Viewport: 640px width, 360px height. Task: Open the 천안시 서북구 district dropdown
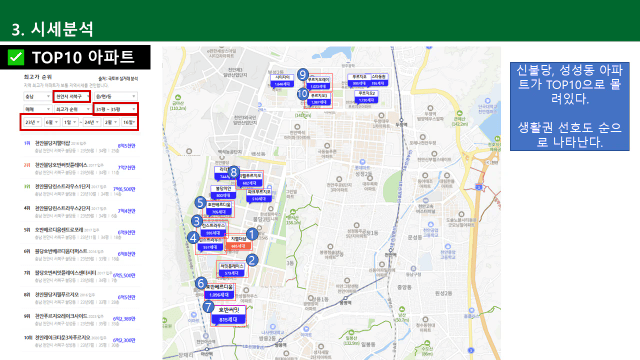[x=72, y=96]
